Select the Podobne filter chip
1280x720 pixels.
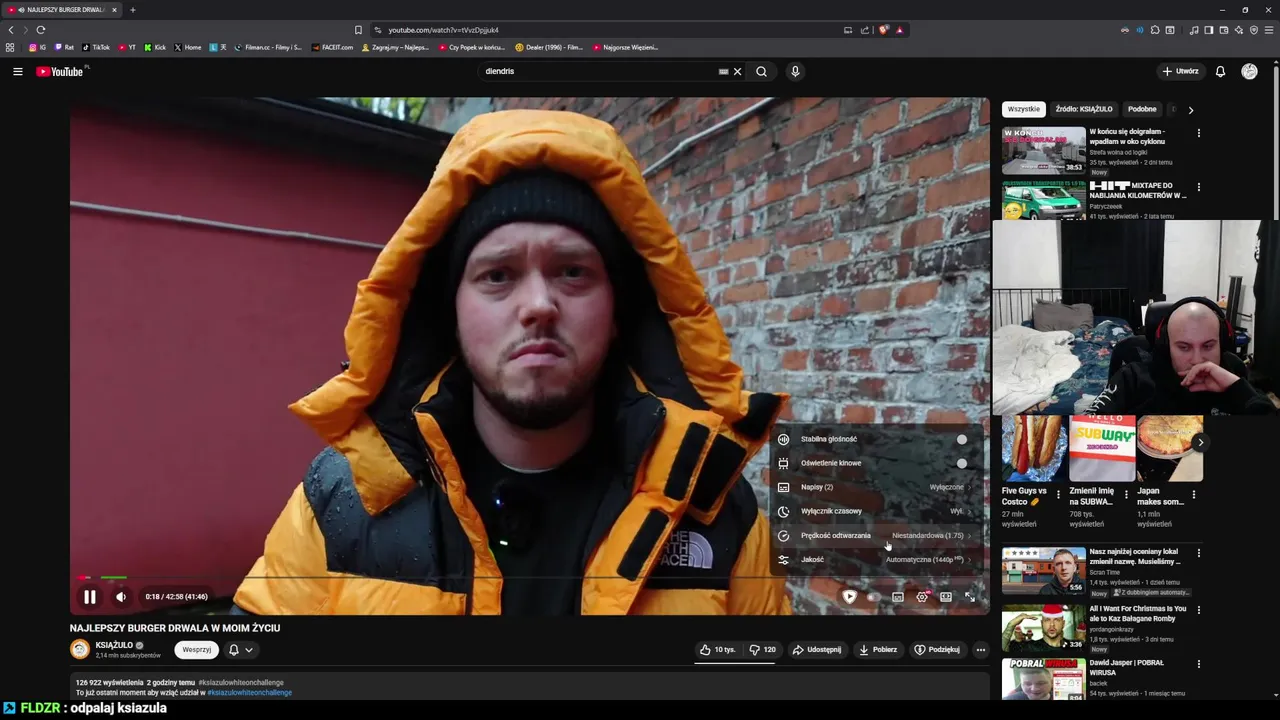[x=1142, y=109]
